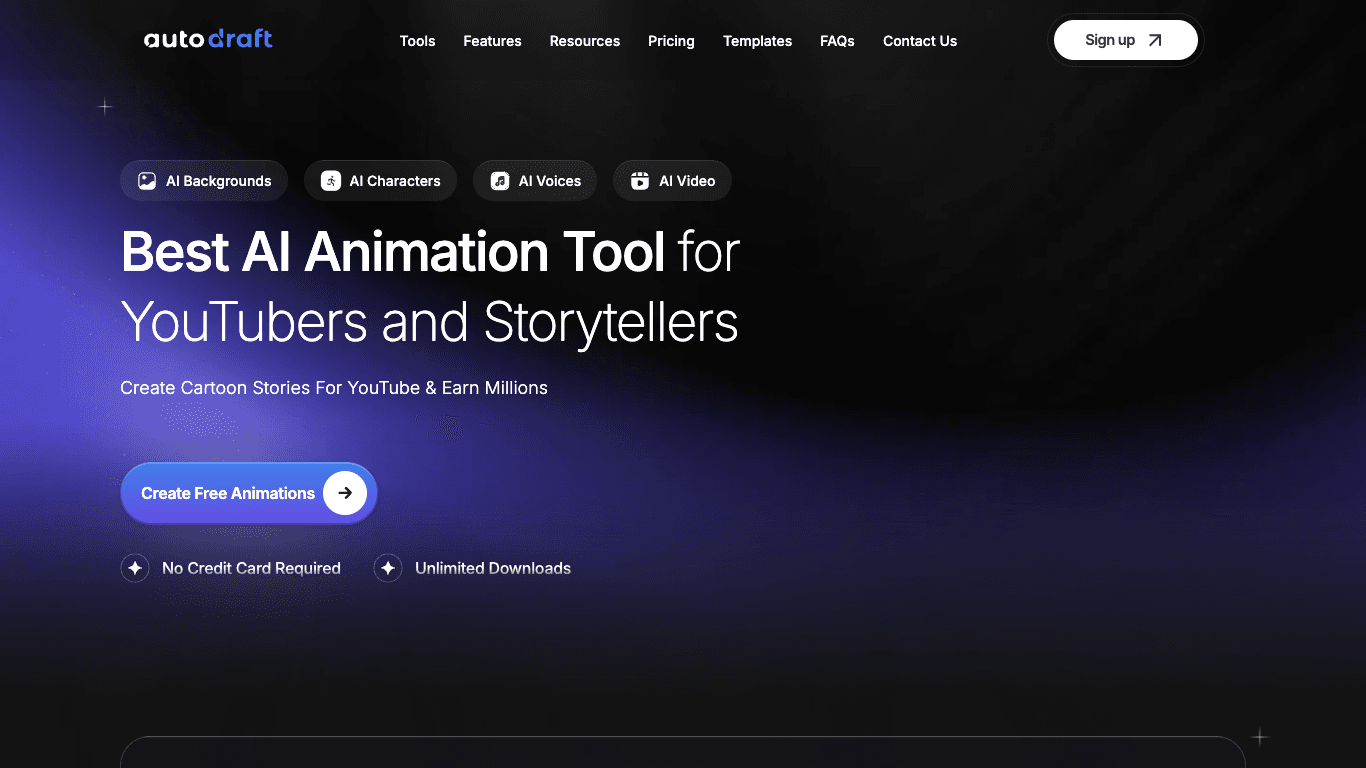Click Create Free Animations button
The image size is (1366, 768).
pyautogui.click(x=249, y=493)
